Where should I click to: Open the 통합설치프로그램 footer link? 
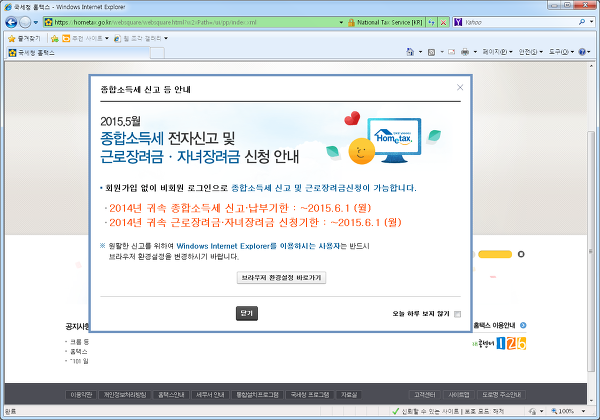tap(258, 395)
